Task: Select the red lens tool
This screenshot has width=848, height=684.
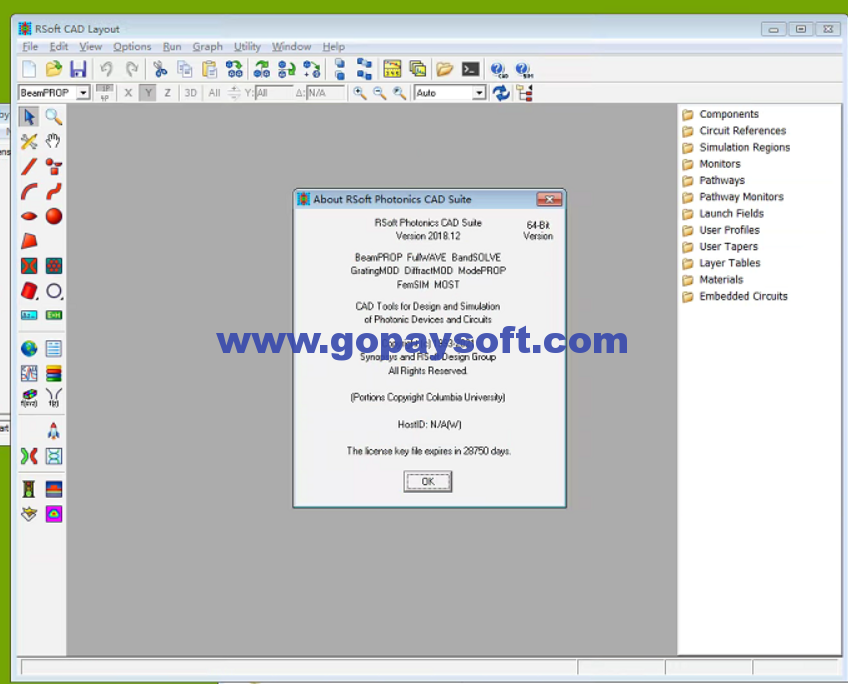Action: click(29, 216)
